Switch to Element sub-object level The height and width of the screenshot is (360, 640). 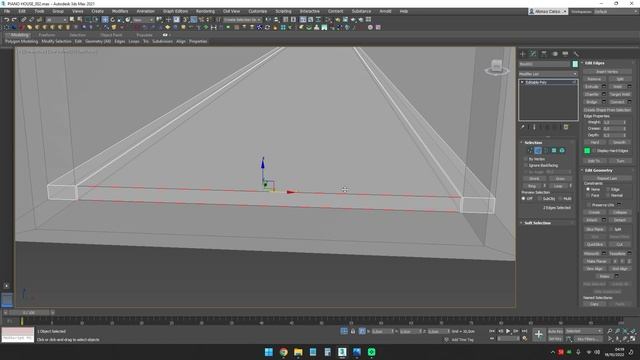(562, 151)
